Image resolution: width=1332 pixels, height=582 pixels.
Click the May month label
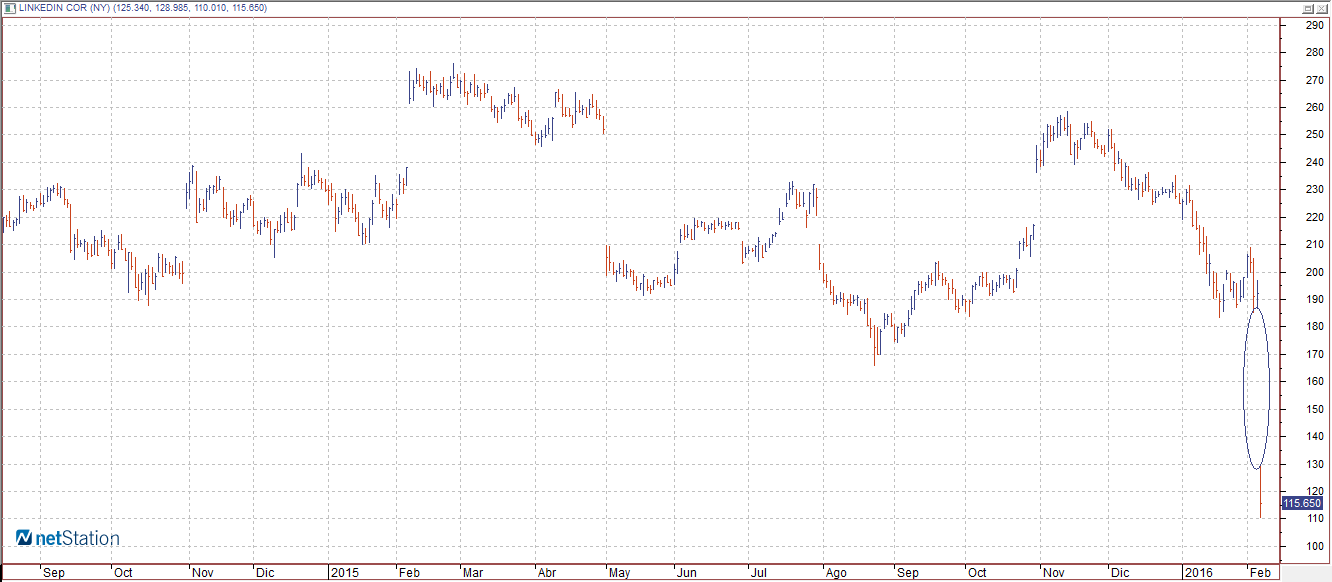click(x=619, y=574)
